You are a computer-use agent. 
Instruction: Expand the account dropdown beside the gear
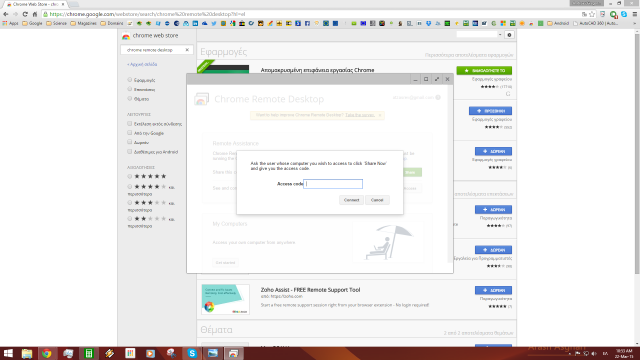tap(500, 35)
